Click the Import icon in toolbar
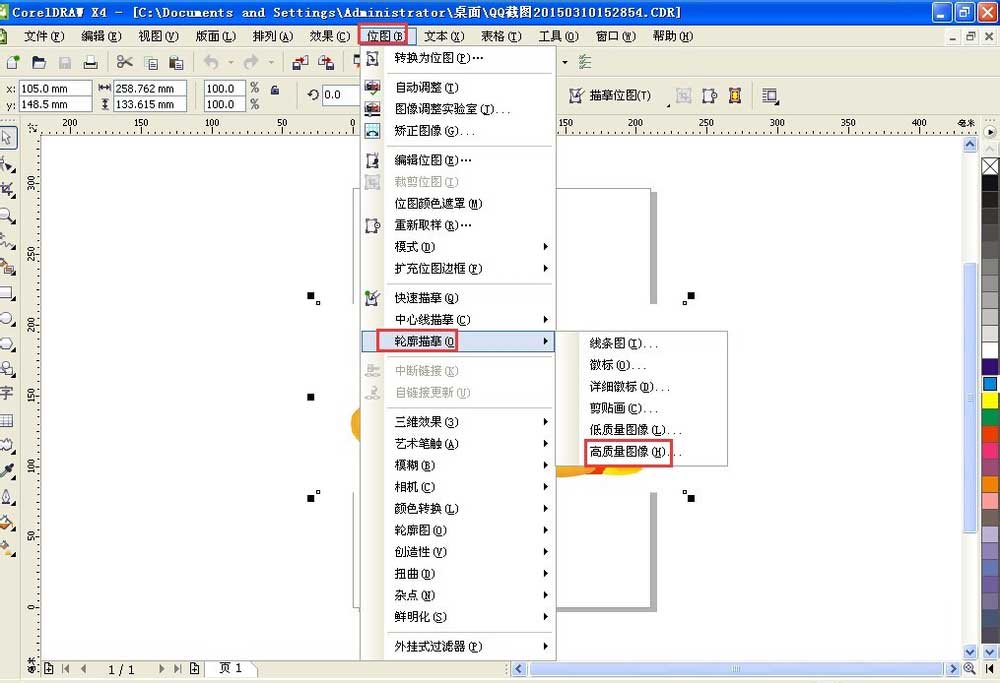 click(x=300, y=62)
